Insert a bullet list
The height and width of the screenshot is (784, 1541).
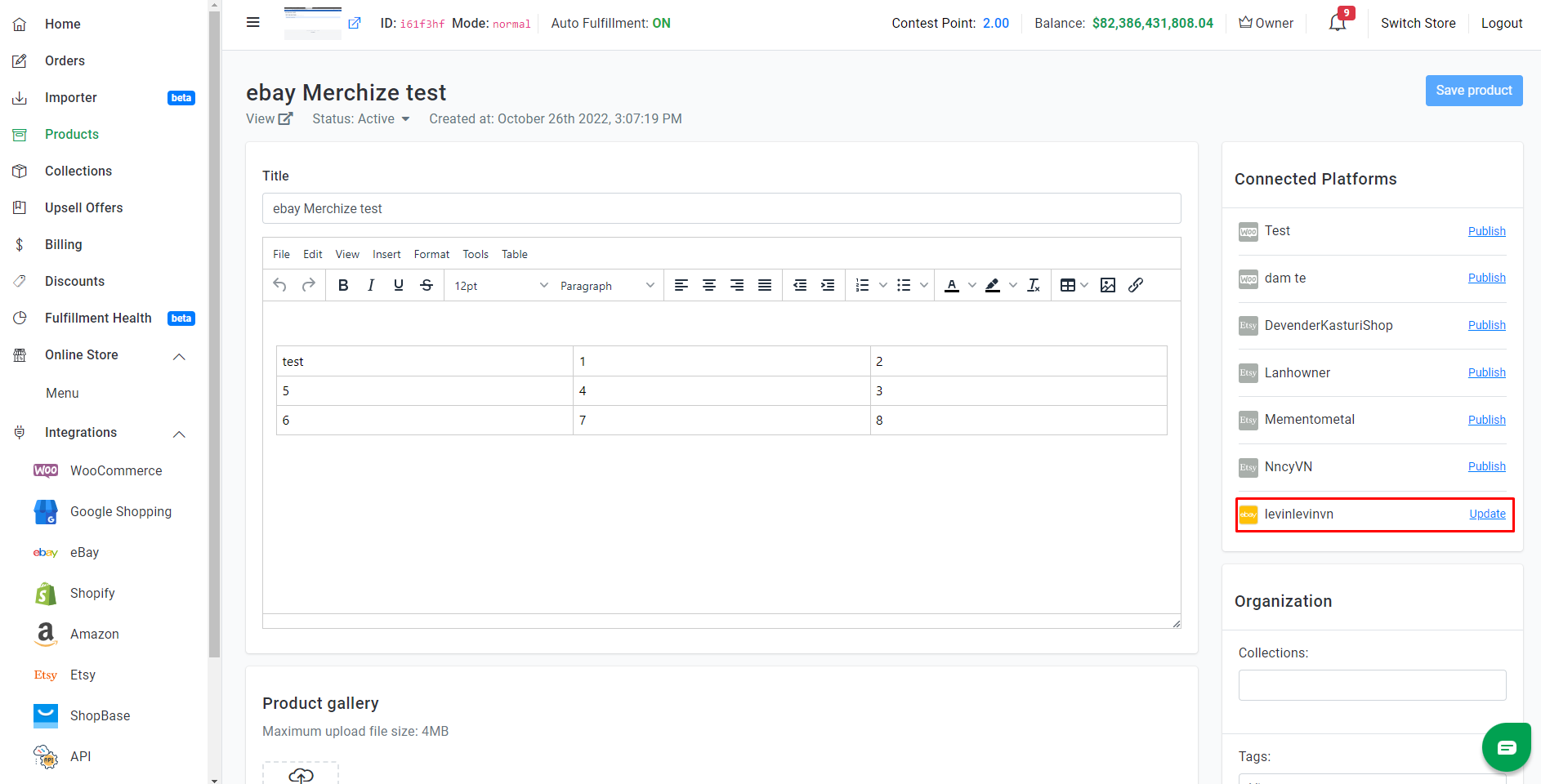click(904, 285)
